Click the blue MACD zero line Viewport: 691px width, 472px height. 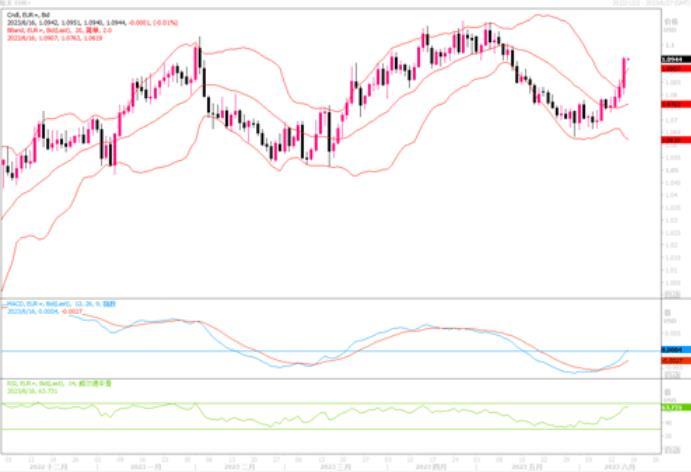[300, 351]
